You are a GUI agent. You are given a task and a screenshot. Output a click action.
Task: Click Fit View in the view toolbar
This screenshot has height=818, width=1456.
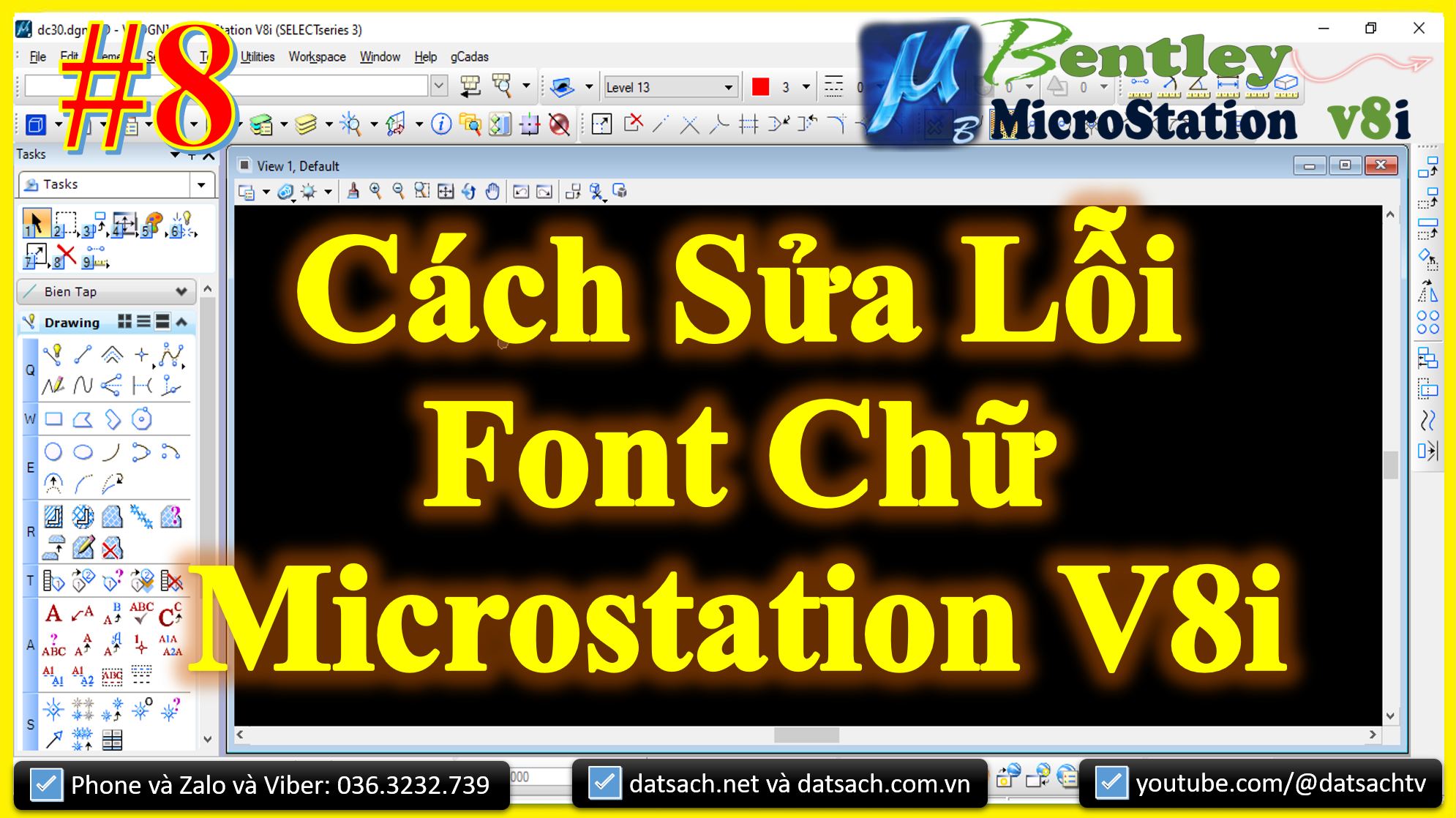(x=446, y=191)
